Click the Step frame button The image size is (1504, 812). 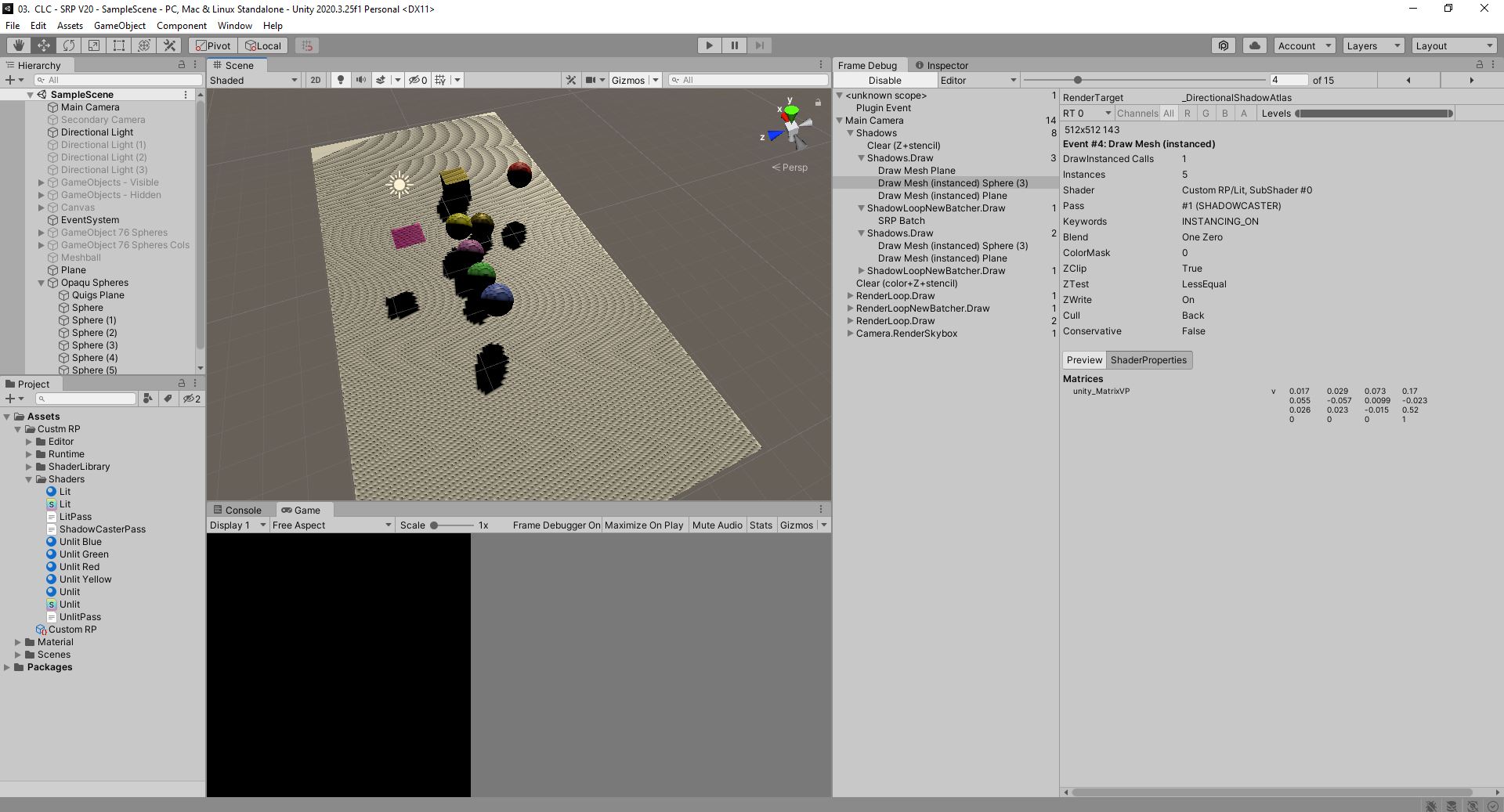(x=759, y=45)
